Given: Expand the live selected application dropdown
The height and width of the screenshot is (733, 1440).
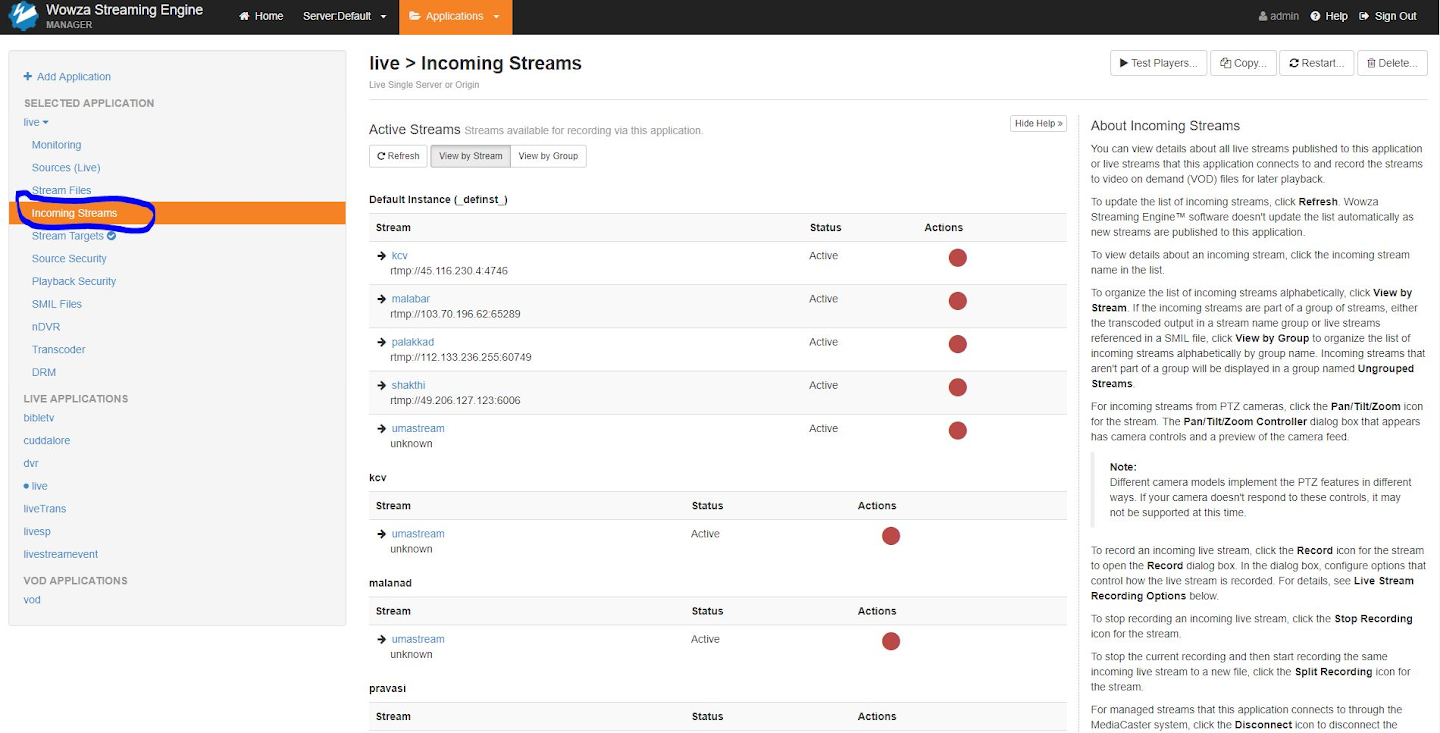Looking at the screenshot, I should point(36,122).
